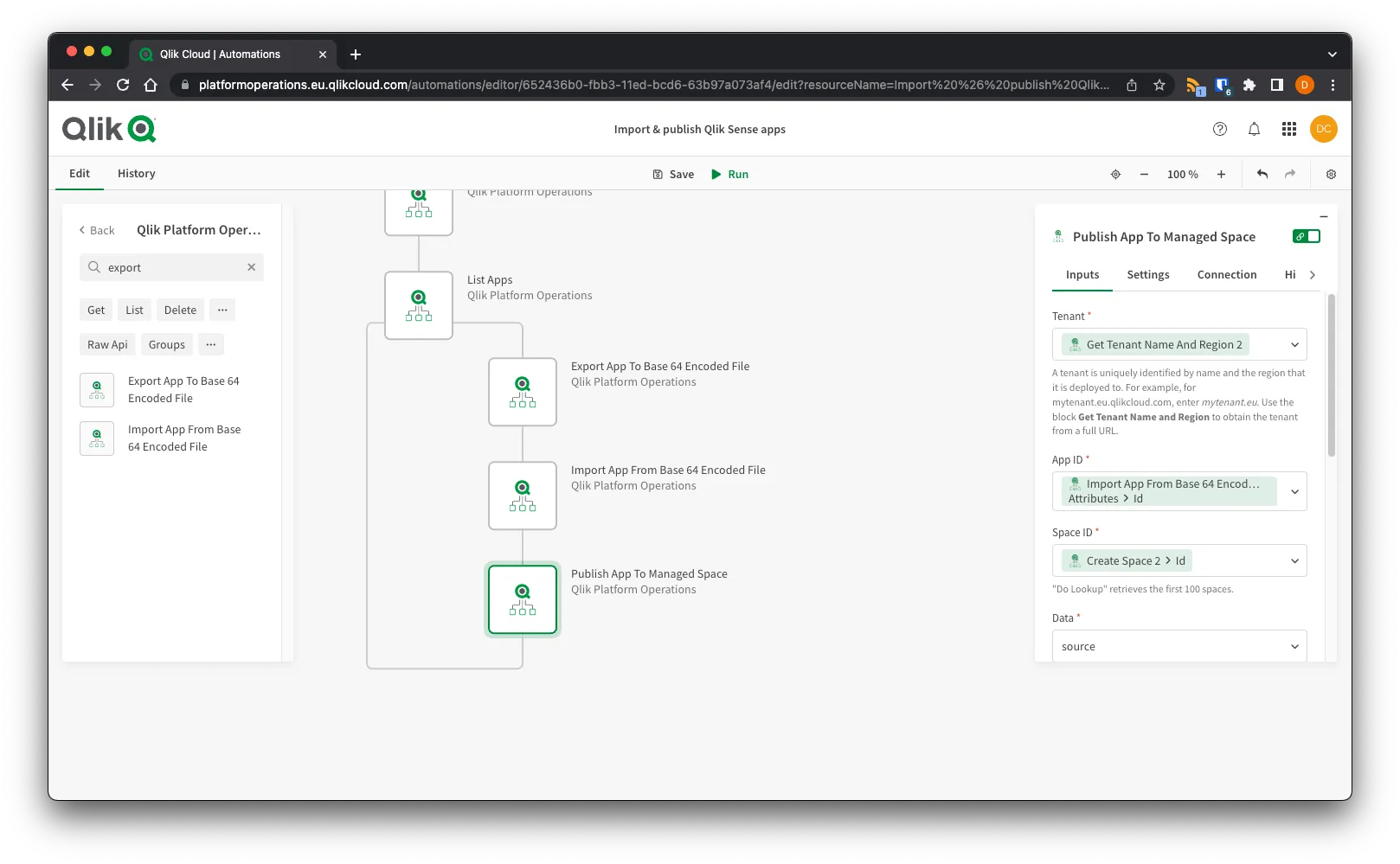
Task: Switch to the History tab
Action: pos(136,173)
